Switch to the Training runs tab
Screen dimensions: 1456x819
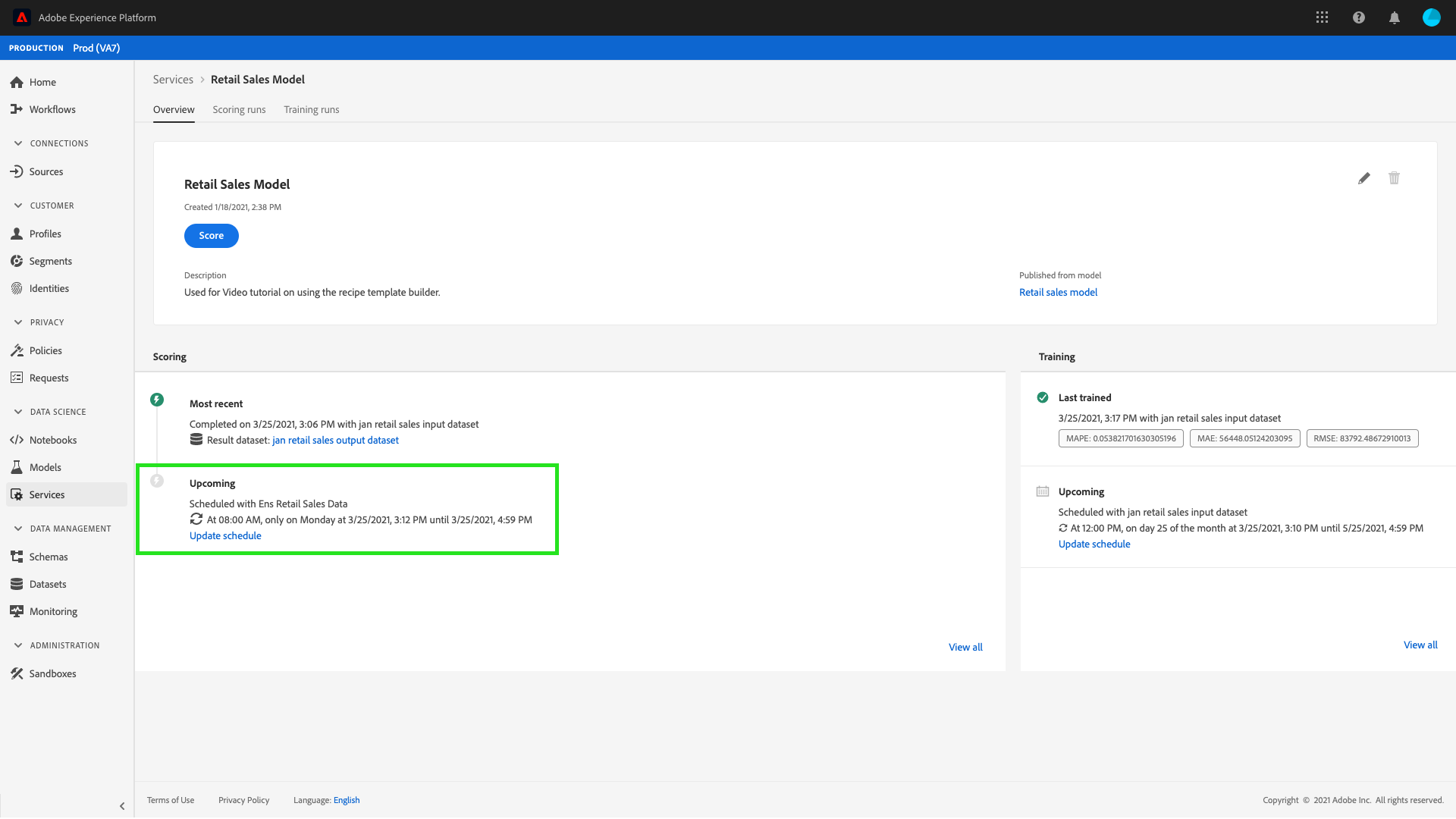click(x=311, y=110)
